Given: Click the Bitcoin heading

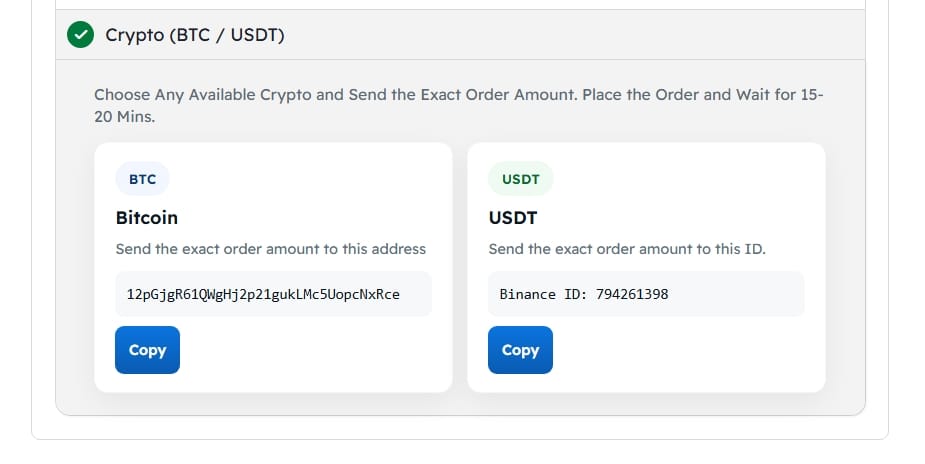Looking at the screenshot, I should click(147, 217).
